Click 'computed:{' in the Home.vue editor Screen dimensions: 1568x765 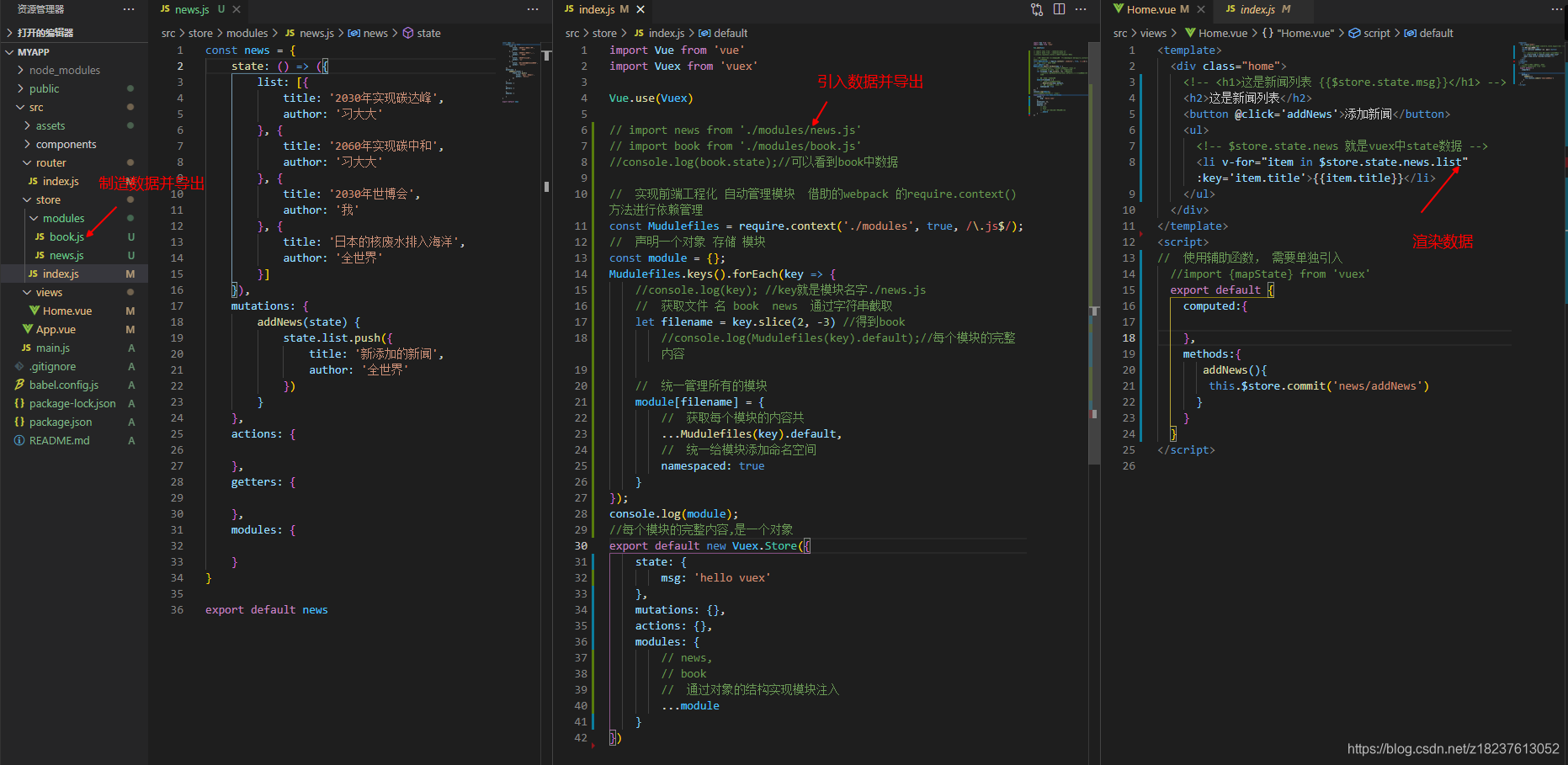pyautogui.click(x=1215, y=305)
